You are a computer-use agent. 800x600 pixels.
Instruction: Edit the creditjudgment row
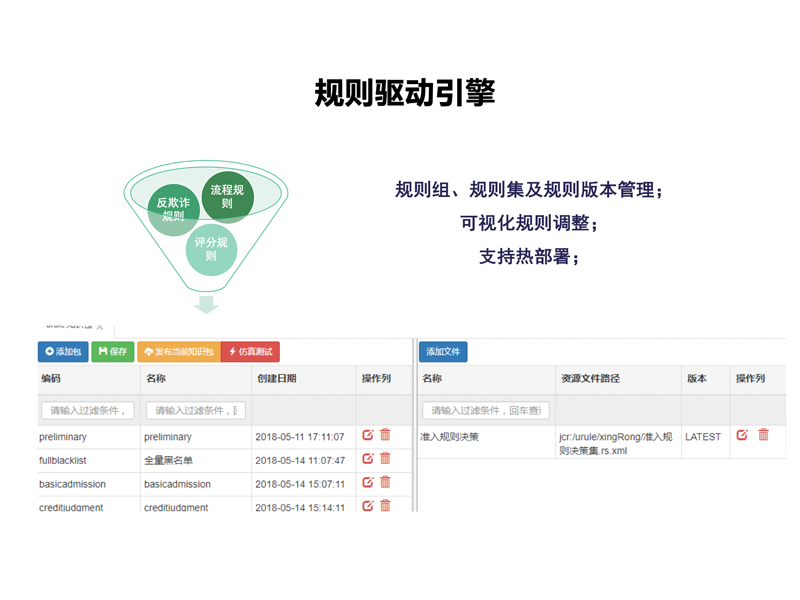[x=368, y=506]
